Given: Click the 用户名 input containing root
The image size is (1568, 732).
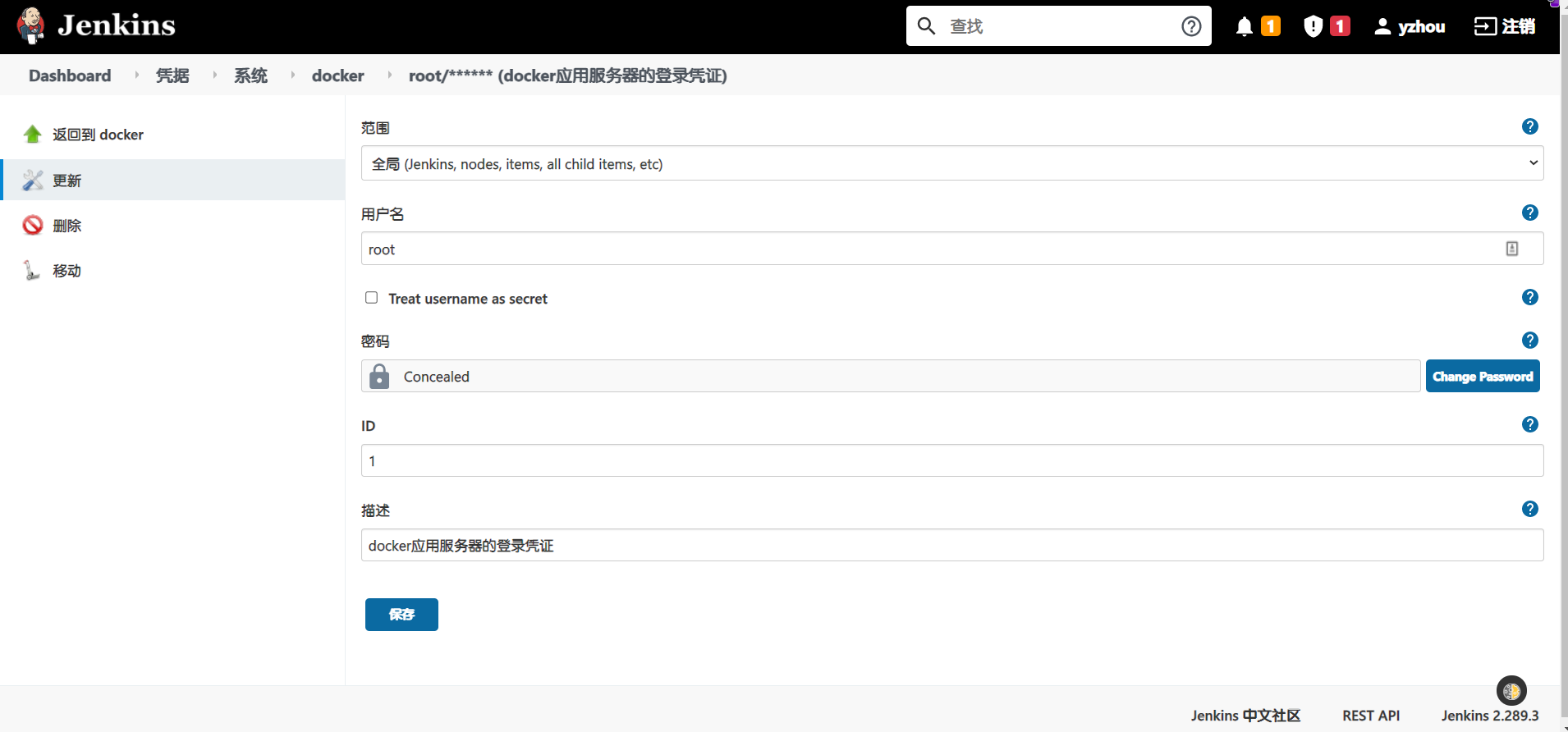Looking at the screenshot, I should (952, 249).
